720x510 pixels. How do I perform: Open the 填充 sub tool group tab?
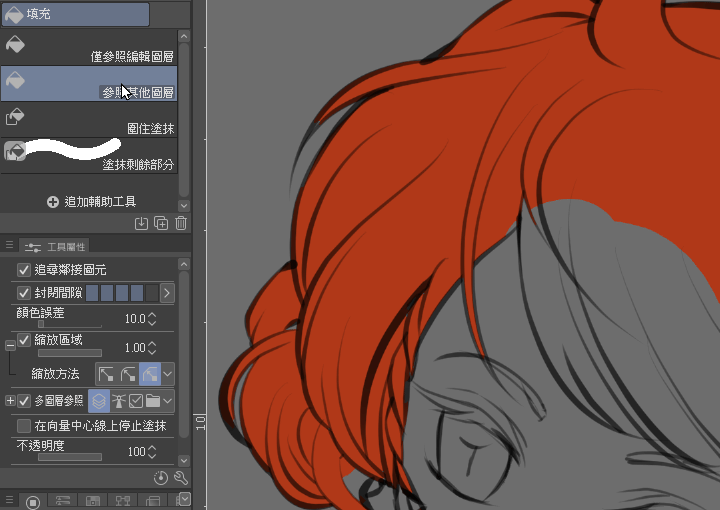point(76,14)
